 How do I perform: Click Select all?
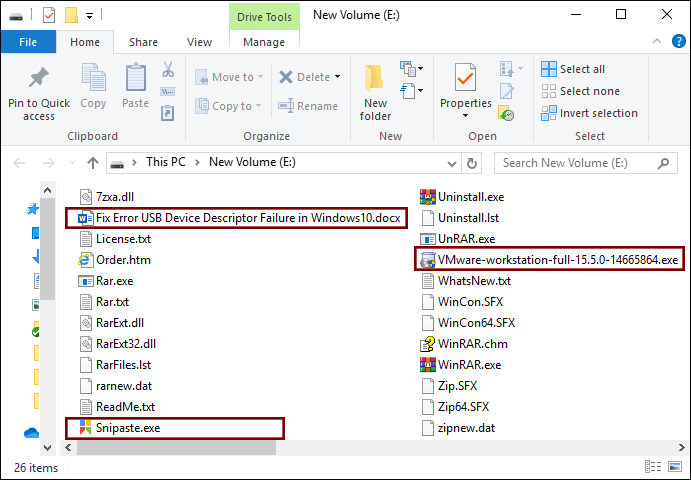pos(573,69)
